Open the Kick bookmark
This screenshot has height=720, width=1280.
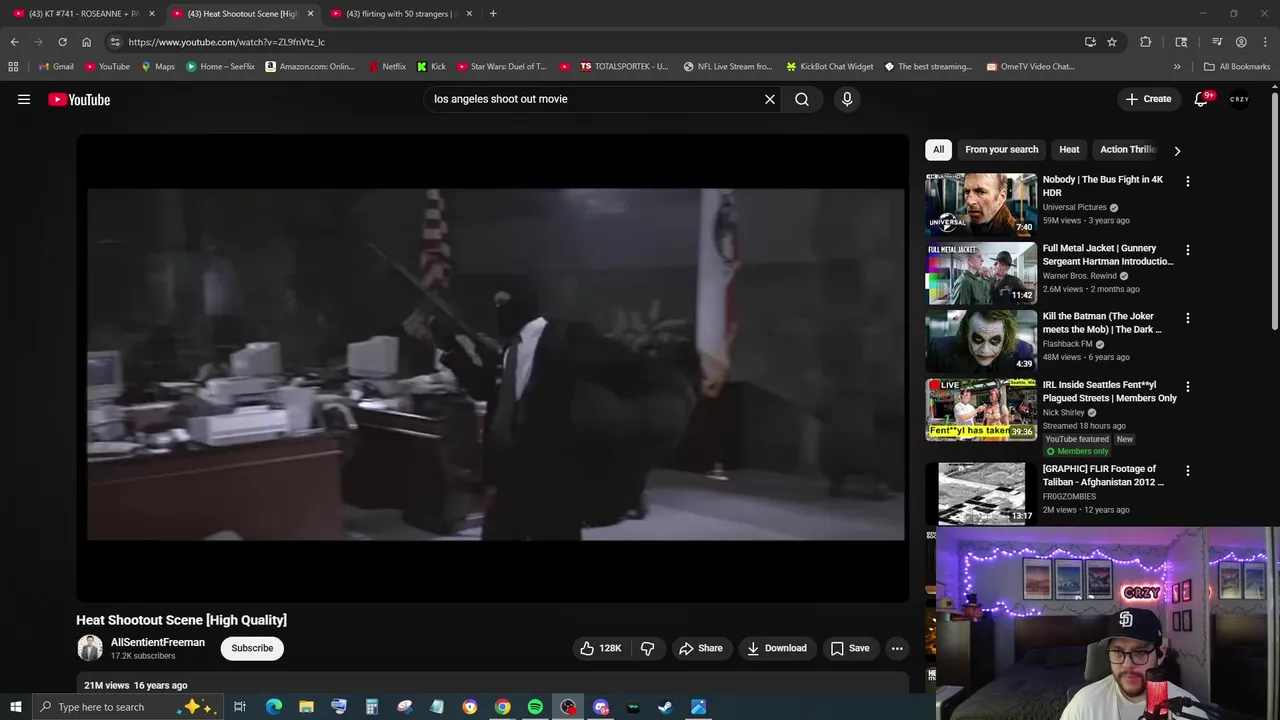click(431, 67)
